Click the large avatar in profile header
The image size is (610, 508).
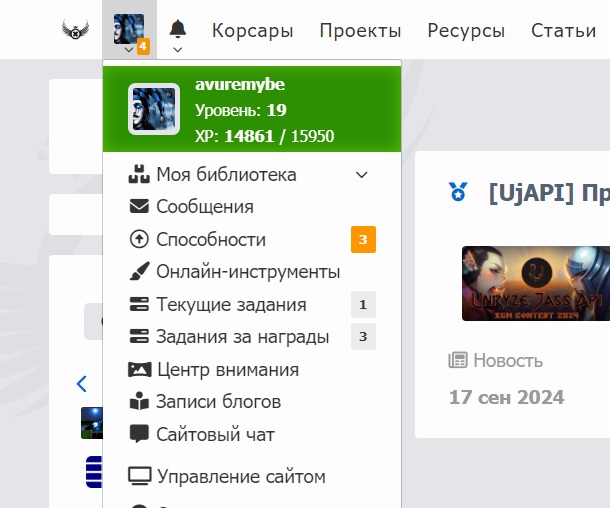coord(154,109)
